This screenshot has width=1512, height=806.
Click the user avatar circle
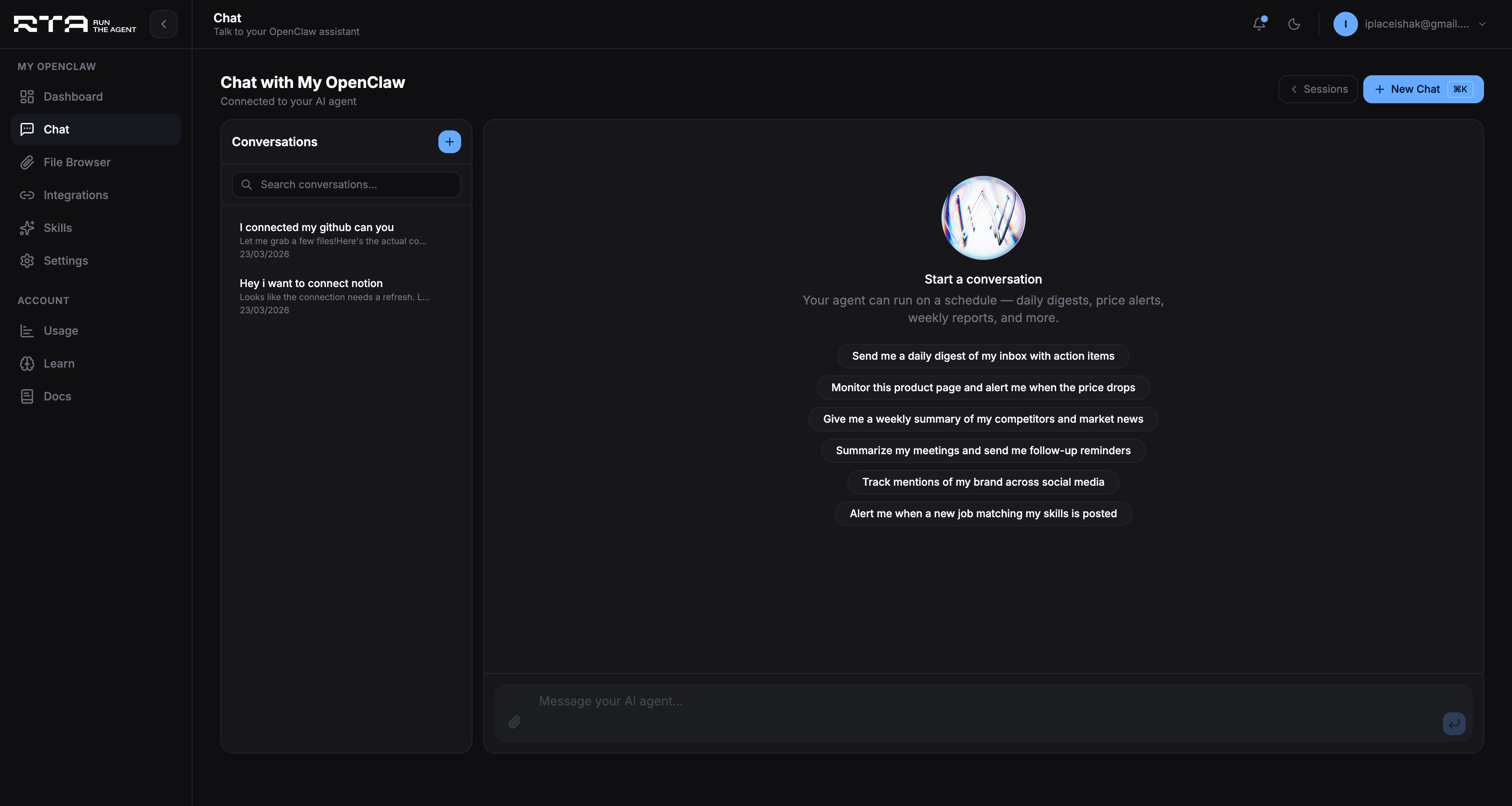pos(1345,24)
